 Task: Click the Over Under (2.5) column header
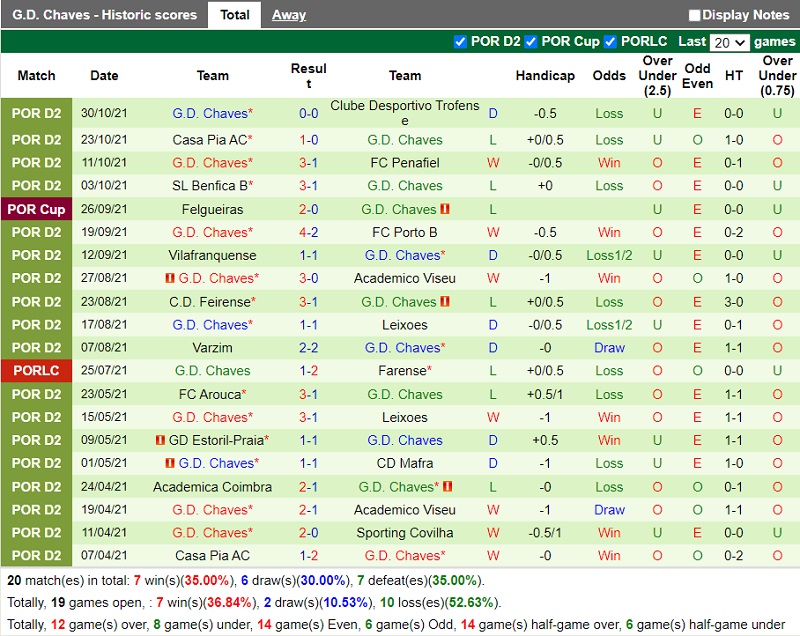657,75
